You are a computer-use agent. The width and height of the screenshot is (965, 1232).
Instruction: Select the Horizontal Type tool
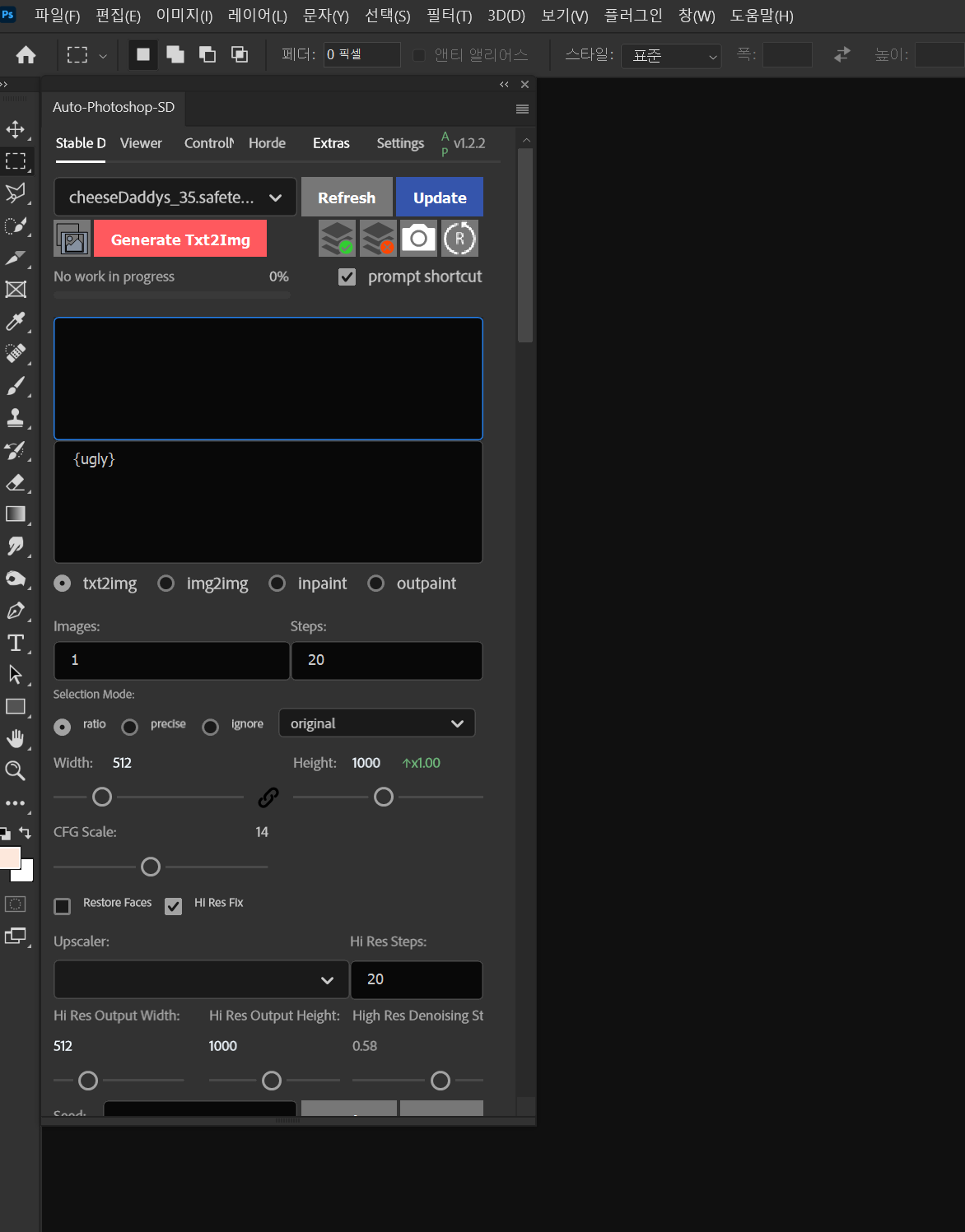coord(15,643)
